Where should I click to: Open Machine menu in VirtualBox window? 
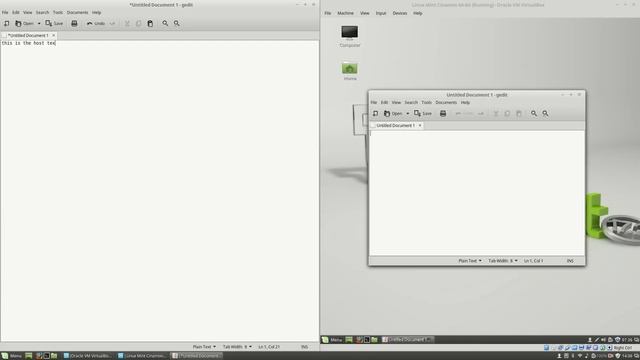pyautogui.click(x=345, y=13)
